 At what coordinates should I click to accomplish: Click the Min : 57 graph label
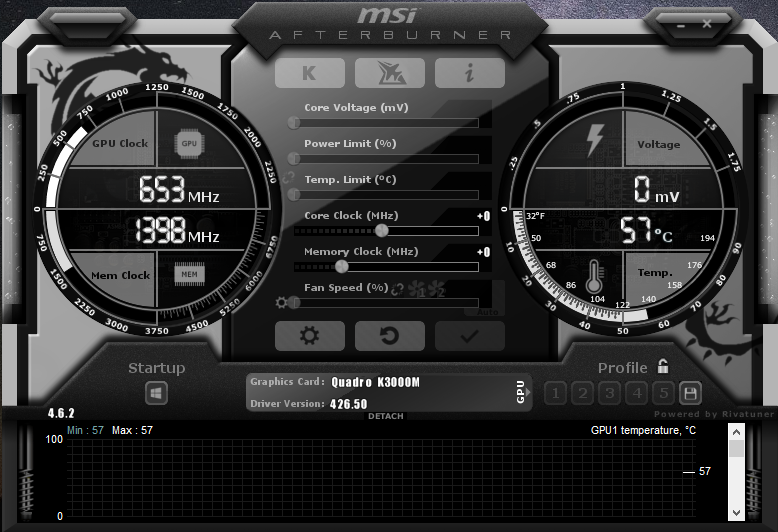(x=85, y=430)
